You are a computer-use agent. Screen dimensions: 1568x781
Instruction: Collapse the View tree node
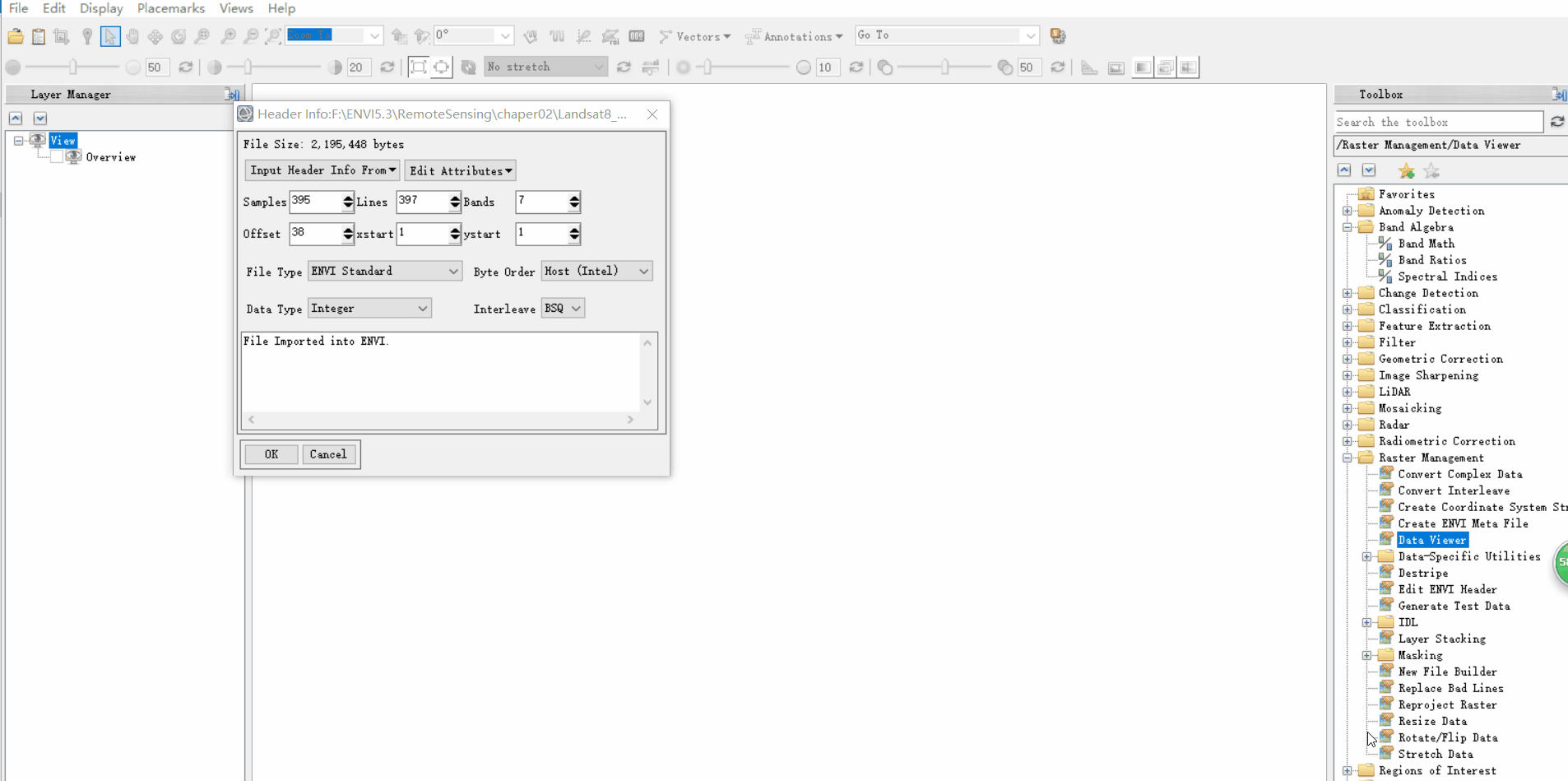pos(18,141)
